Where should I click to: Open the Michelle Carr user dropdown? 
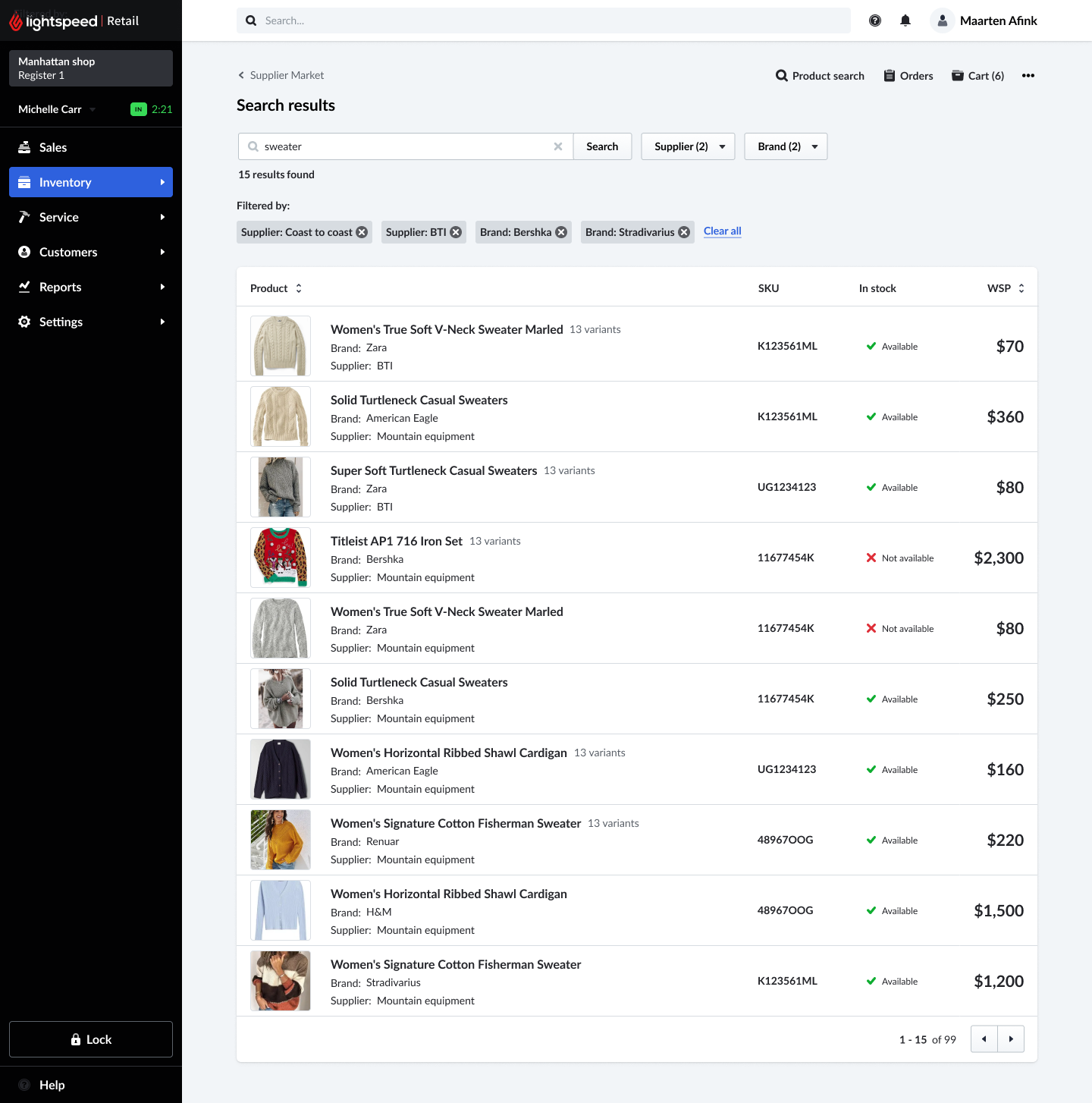(57, 109)
